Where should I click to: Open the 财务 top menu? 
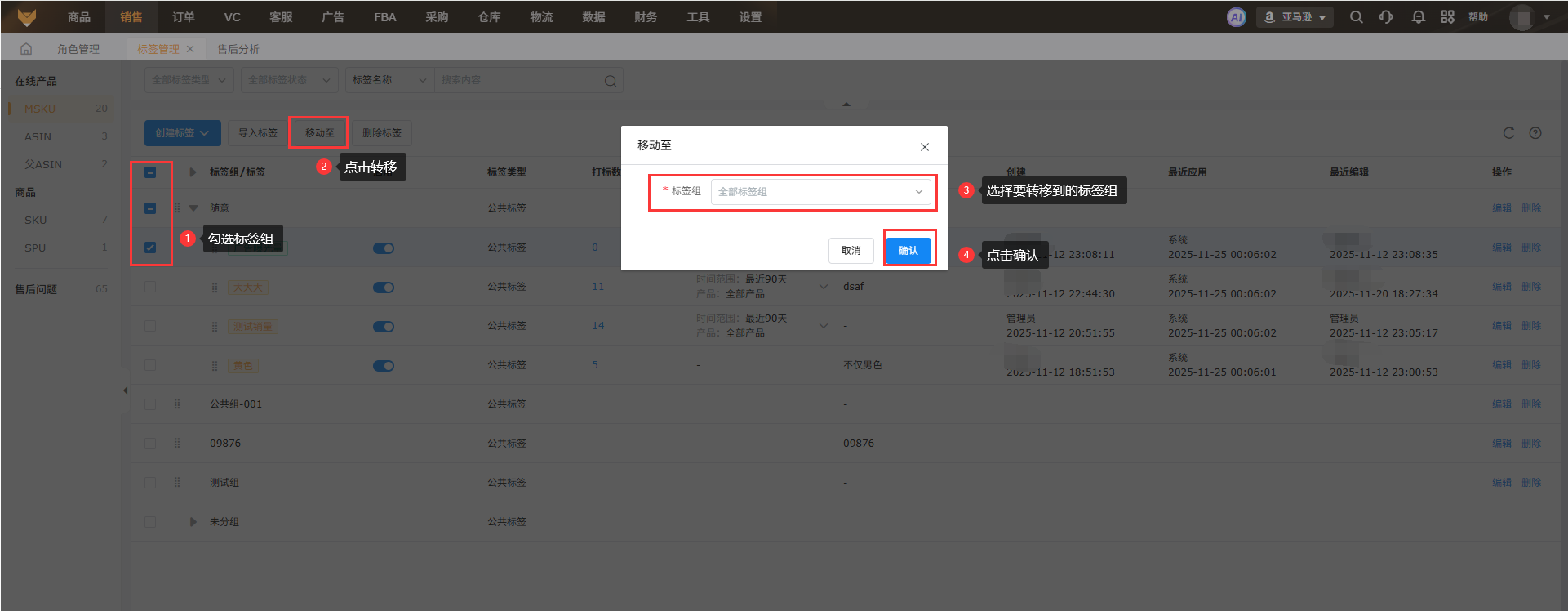(646, 17)
